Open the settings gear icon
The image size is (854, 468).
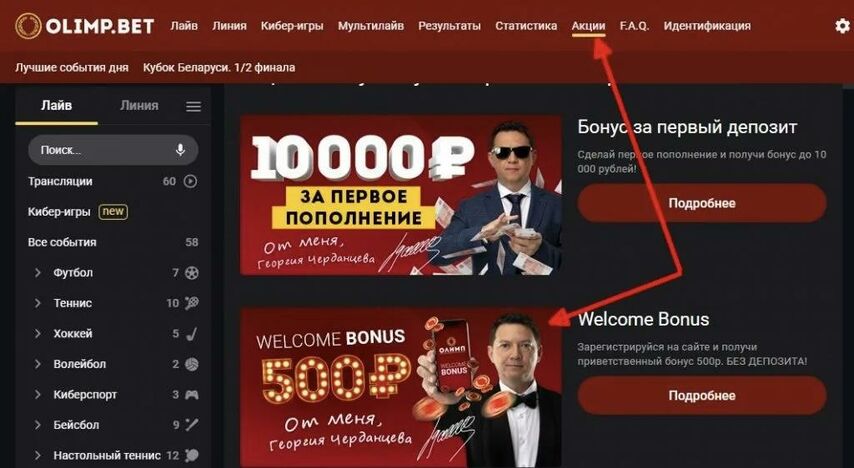coord(843,26)
